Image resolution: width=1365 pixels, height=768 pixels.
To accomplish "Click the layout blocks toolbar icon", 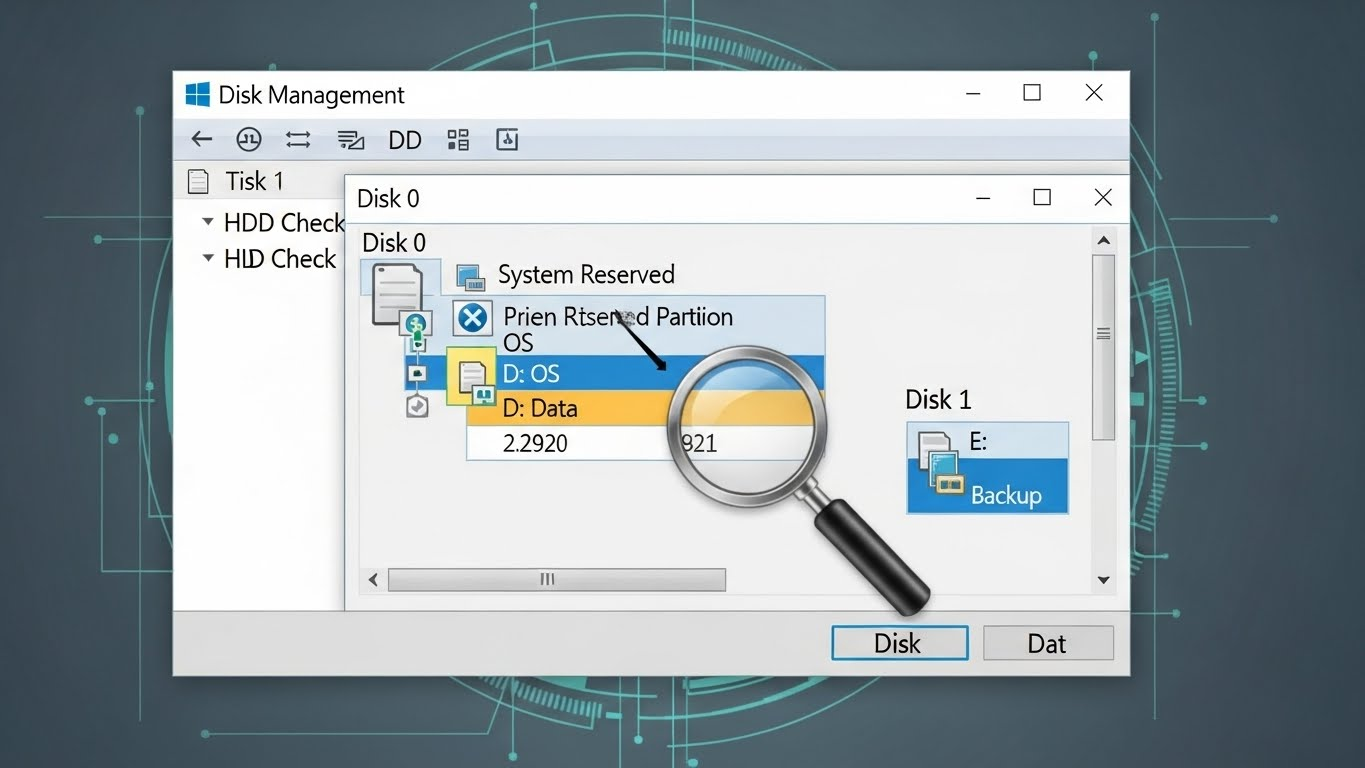I will tap(458, 139).
